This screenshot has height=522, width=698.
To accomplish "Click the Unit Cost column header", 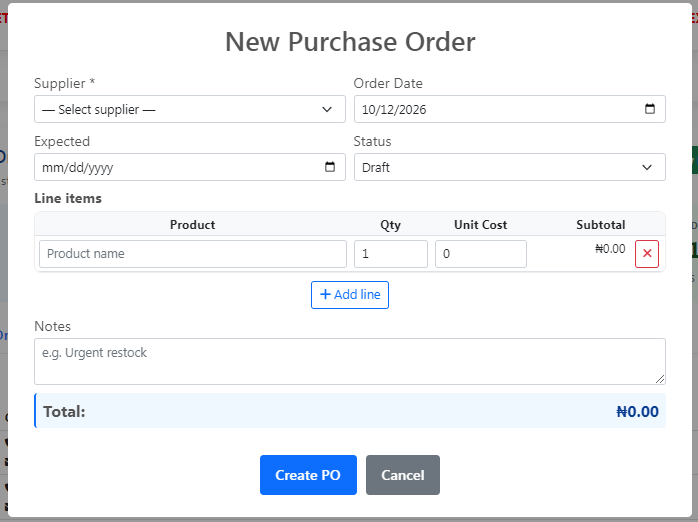I will click(481, 225).
